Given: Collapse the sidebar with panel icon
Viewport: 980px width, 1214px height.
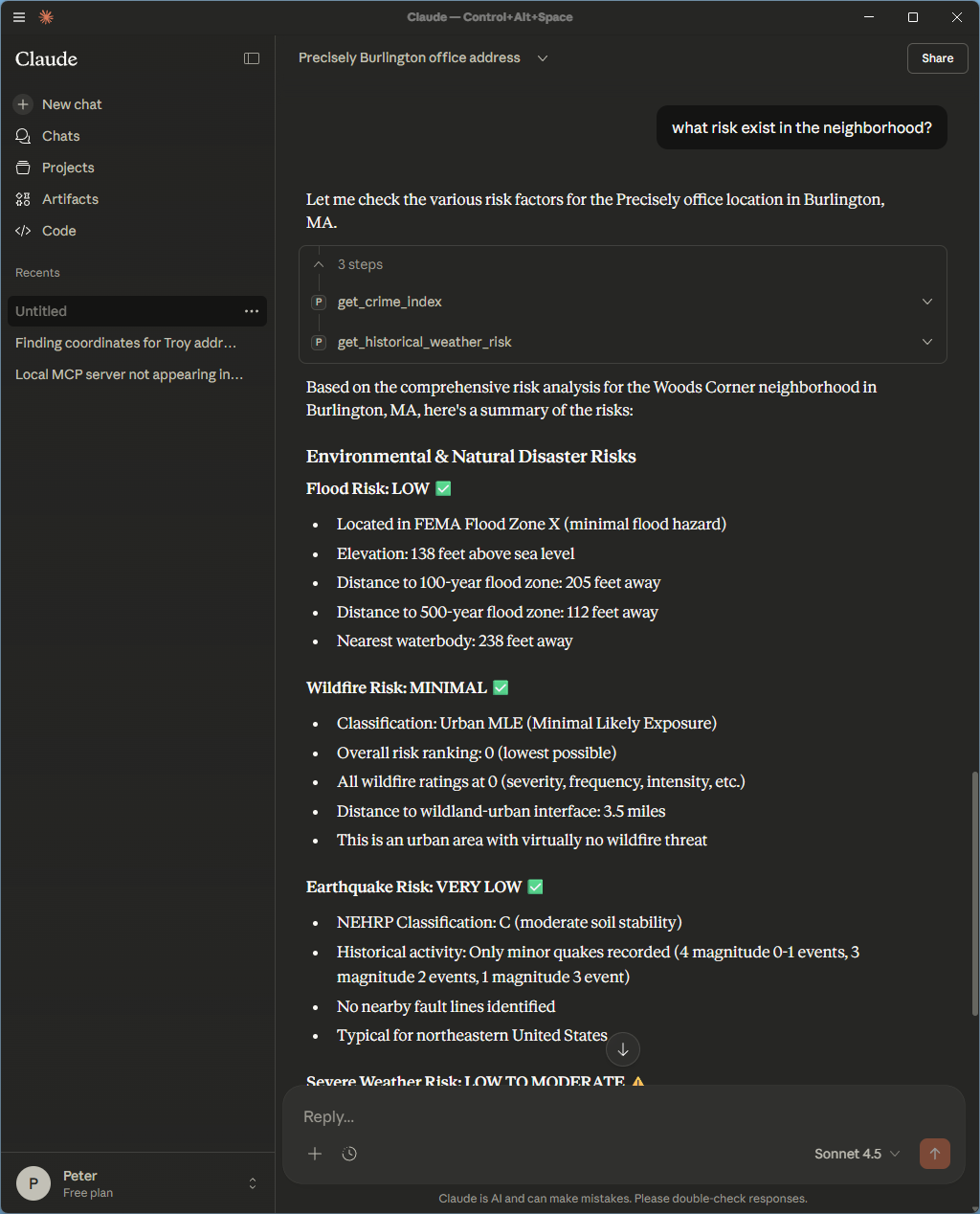Looking at the screenshot, I should [x=252, y=58].
